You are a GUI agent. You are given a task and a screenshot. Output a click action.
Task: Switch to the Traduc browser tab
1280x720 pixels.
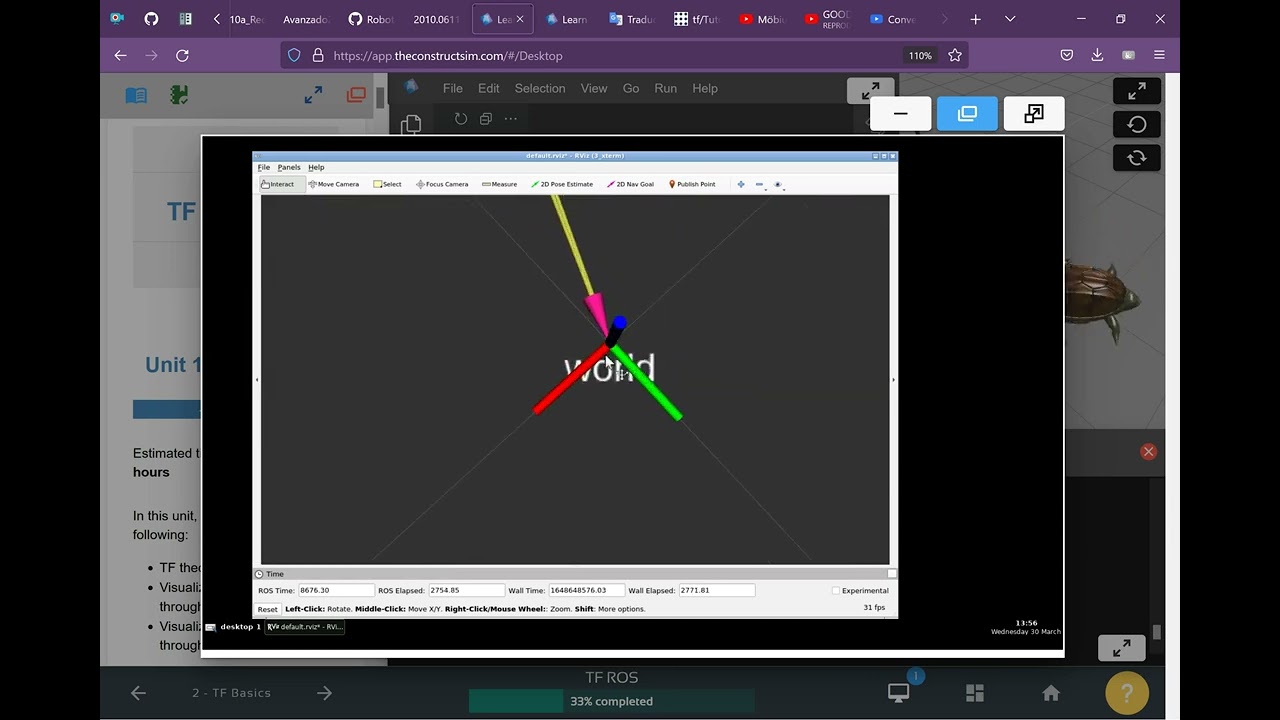click(630, 19)
